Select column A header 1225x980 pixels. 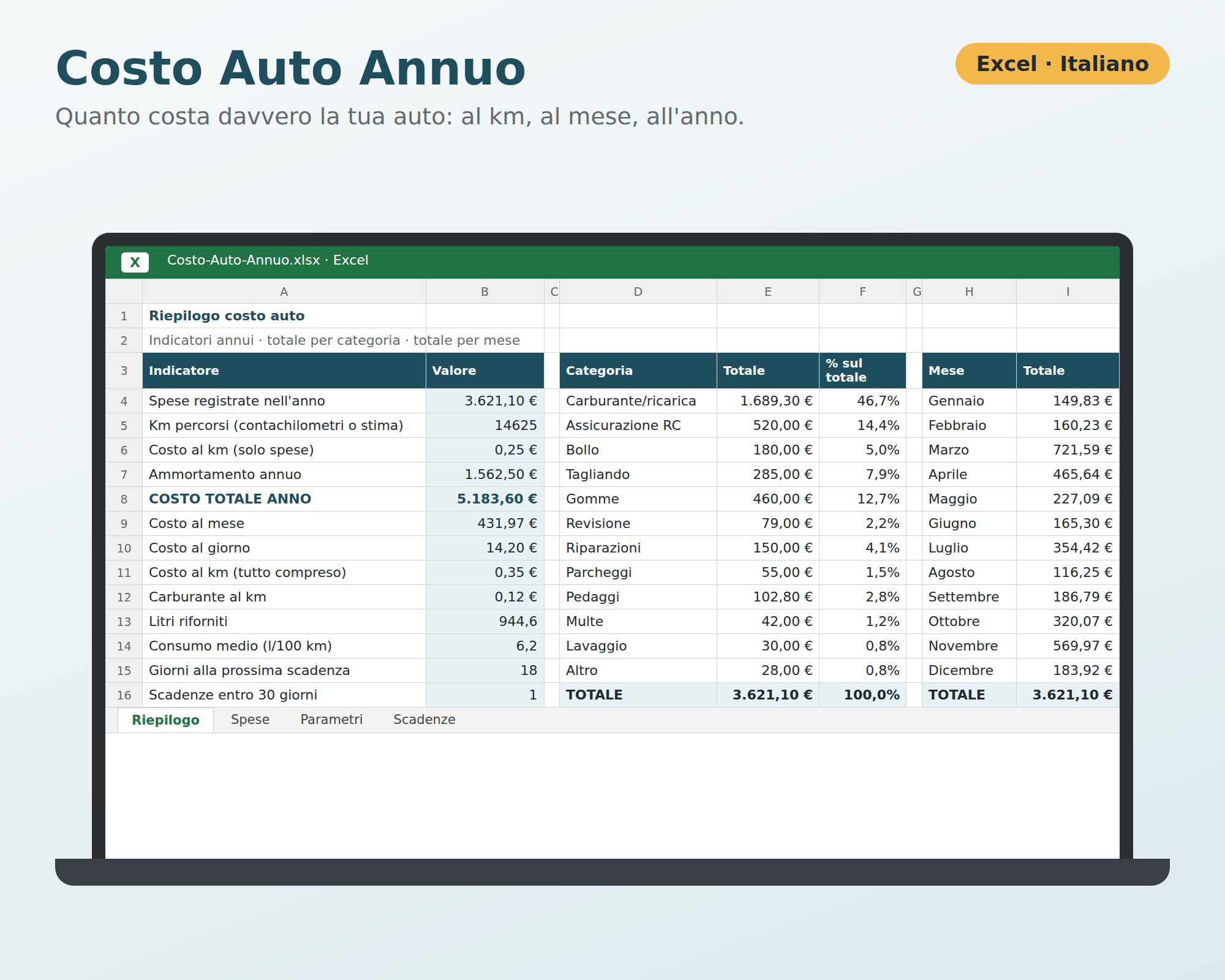(x=284, y=292)
